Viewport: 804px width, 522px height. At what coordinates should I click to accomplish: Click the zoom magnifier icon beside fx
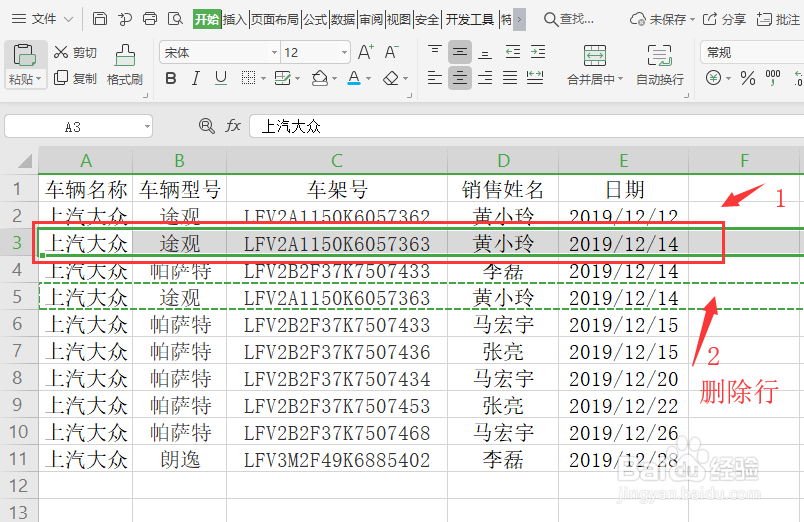point(206,126)
